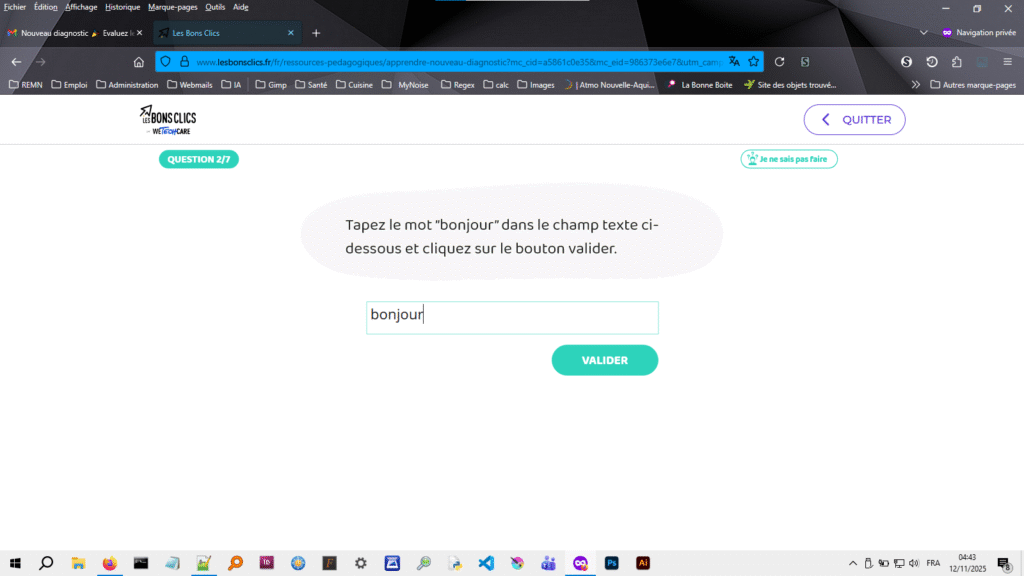Click the Les Bons Clics logo
Screen dimensions: 1024x576
pos(168,119)
